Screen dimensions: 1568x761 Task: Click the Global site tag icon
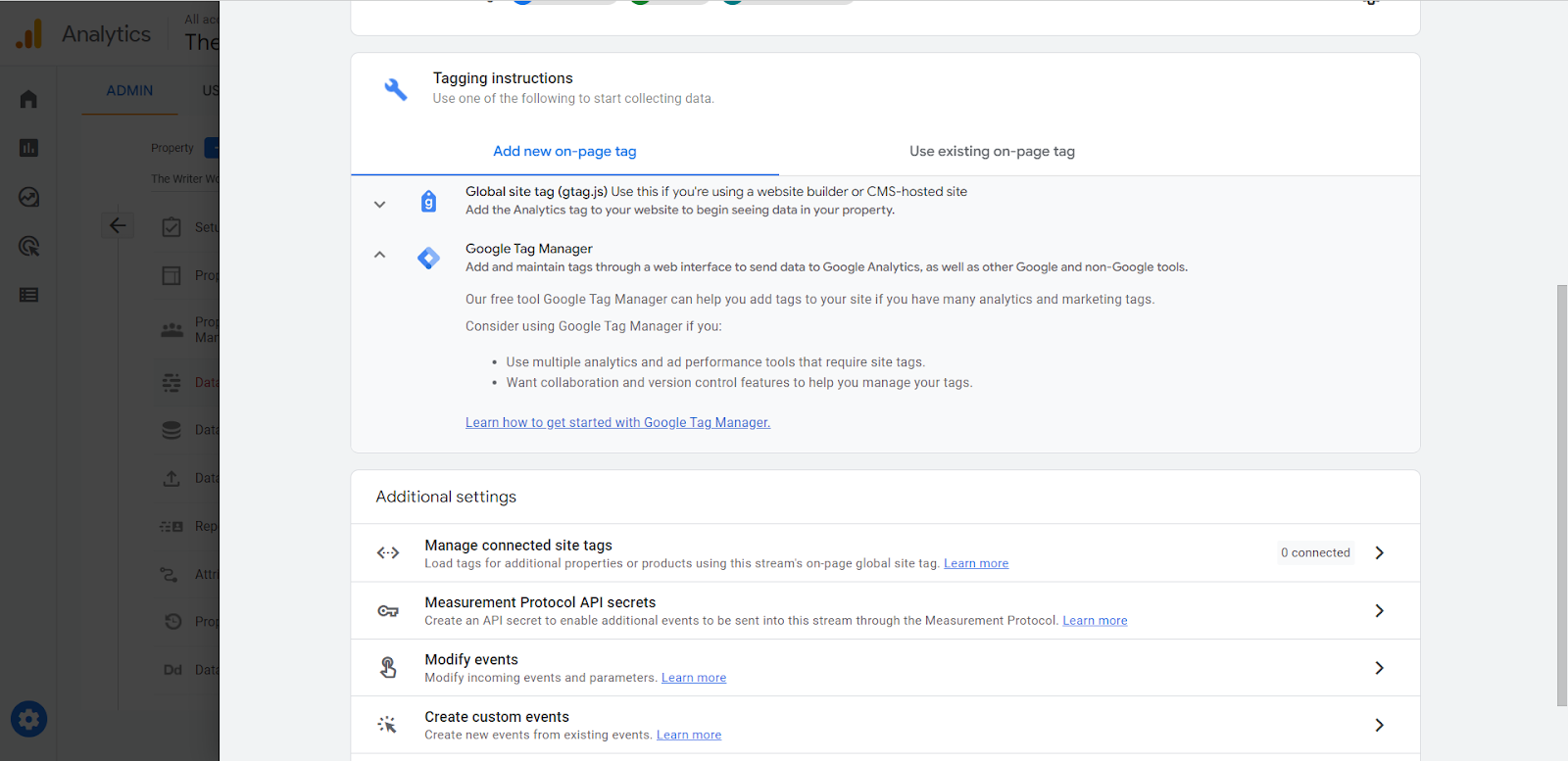point(428,201)
